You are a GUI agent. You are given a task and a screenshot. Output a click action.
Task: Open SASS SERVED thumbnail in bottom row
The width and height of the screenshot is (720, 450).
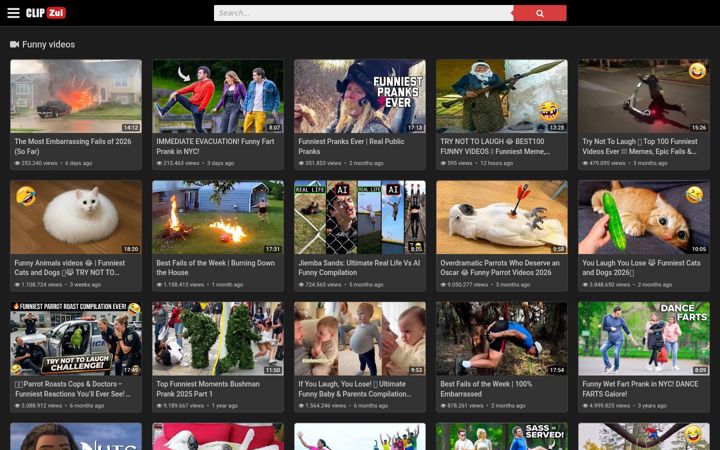point(502,436)
